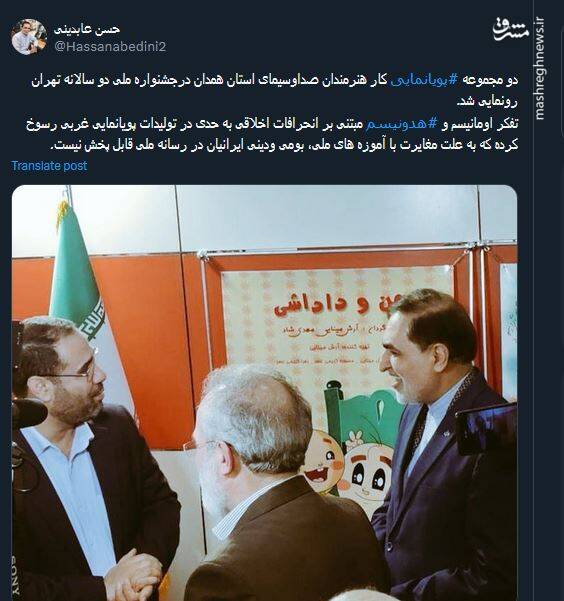Viewport: 564px width, 601px height.
Task: Click the vertical mashreghnews.ir watermark
Action: [x=540, y=68]
